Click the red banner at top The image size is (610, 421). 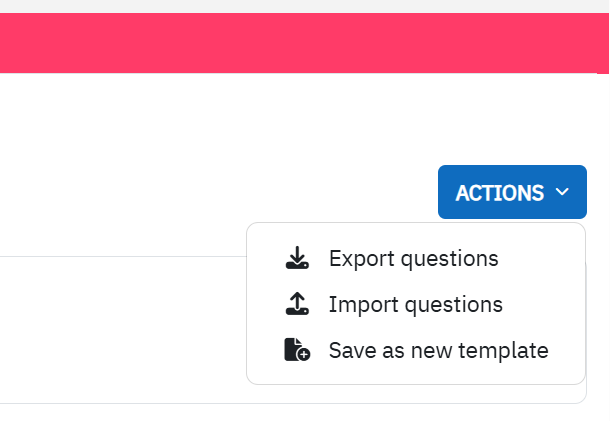(304, 43)
